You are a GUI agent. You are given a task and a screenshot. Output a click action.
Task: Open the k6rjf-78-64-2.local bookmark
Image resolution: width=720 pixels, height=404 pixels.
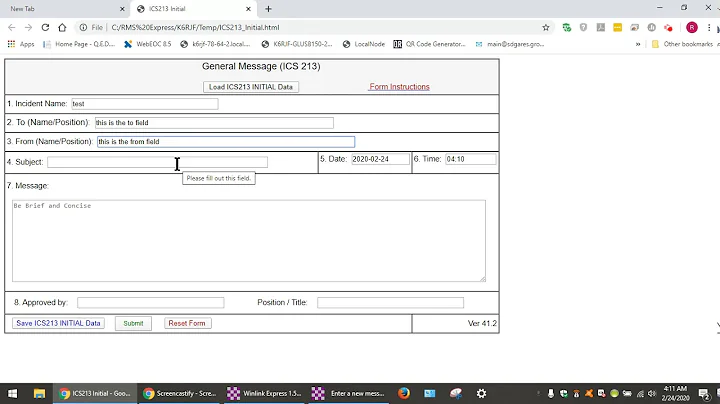pyautogui.click(x=215, y=44)
